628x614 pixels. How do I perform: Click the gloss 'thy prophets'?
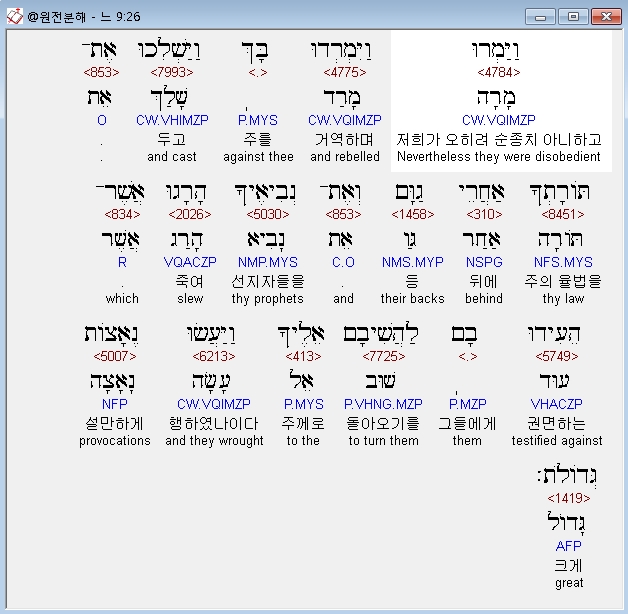[x=268, y=299]
